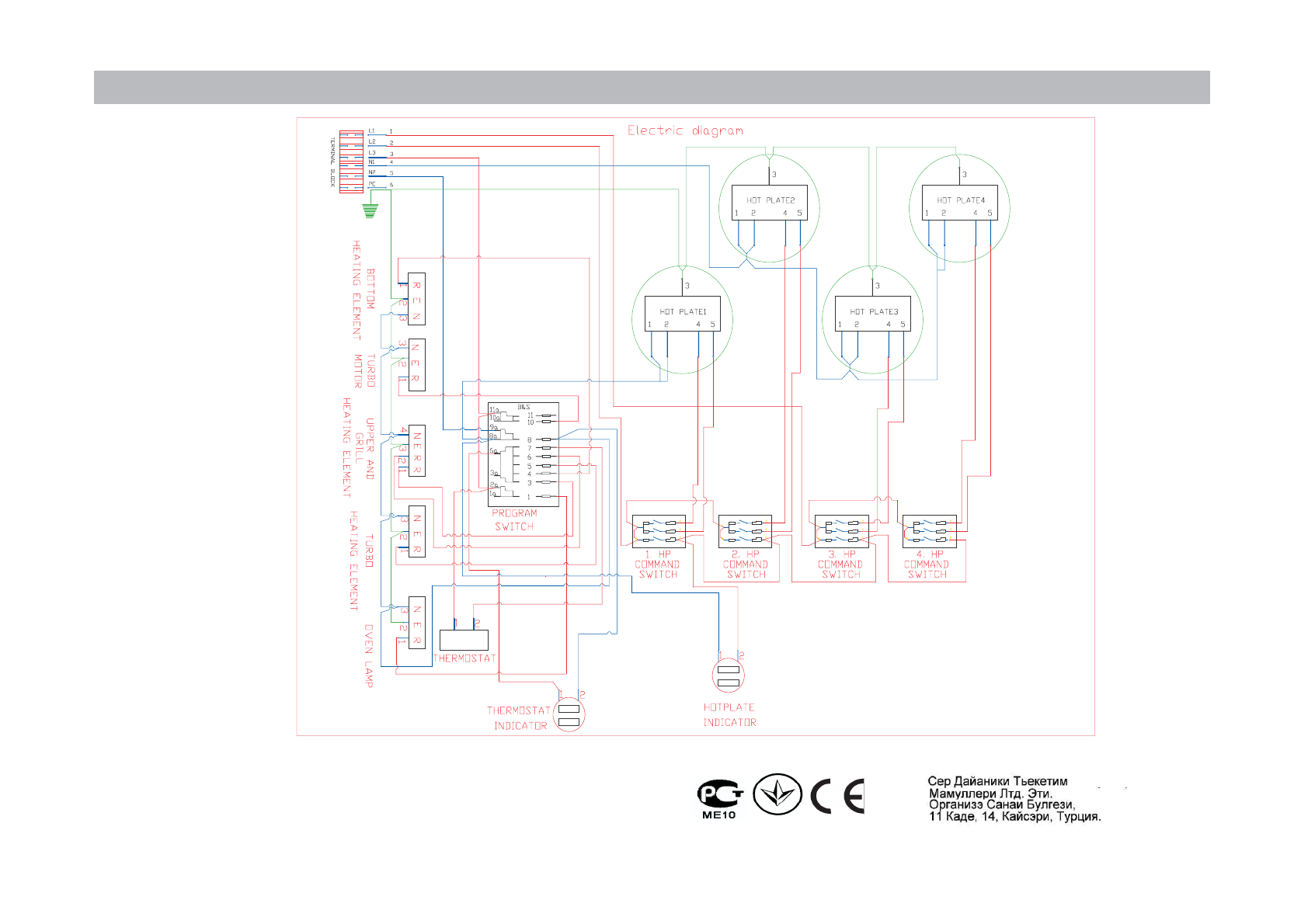
Task: Select the 3. HP command switch
Action: [x=841, y=532]
